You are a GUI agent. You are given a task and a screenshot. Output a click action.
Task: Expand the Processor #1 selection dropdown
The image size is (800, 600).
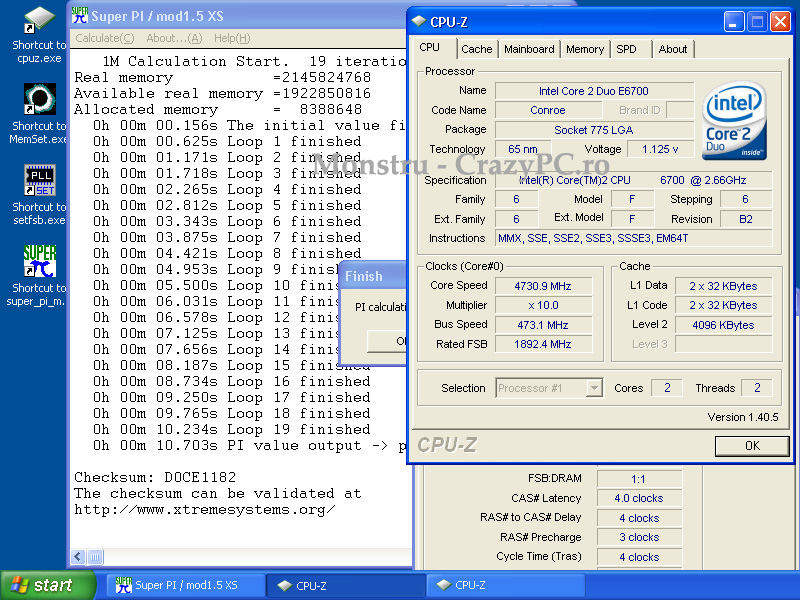[594, 388]
